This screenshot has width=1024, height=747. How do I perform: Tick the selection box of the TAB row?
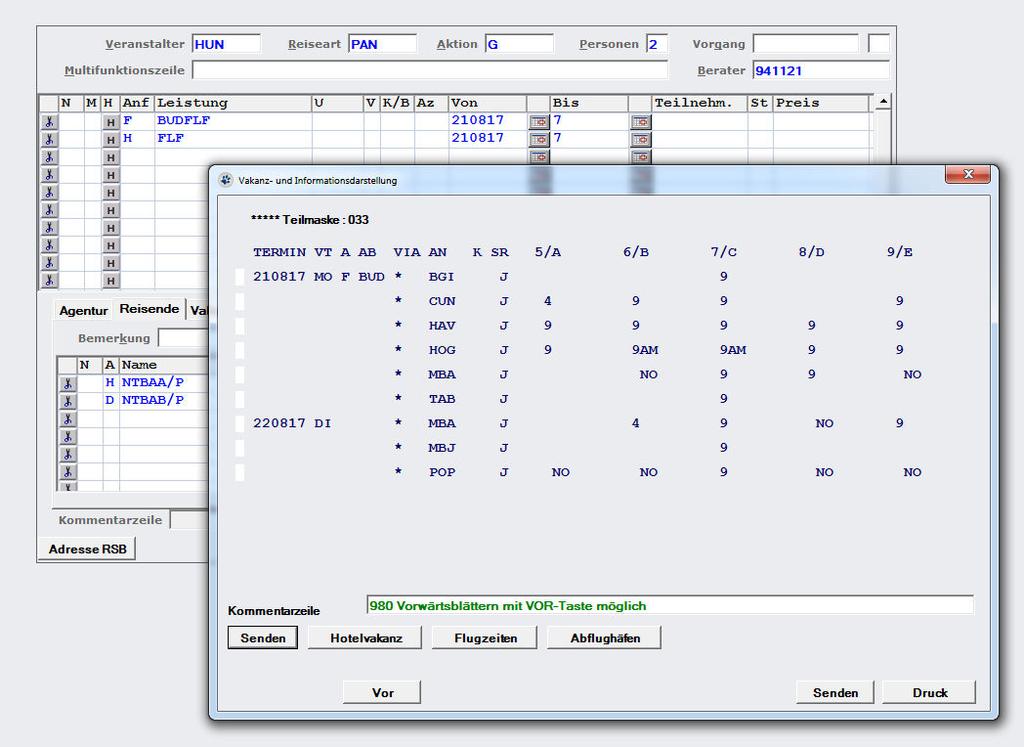240,399
